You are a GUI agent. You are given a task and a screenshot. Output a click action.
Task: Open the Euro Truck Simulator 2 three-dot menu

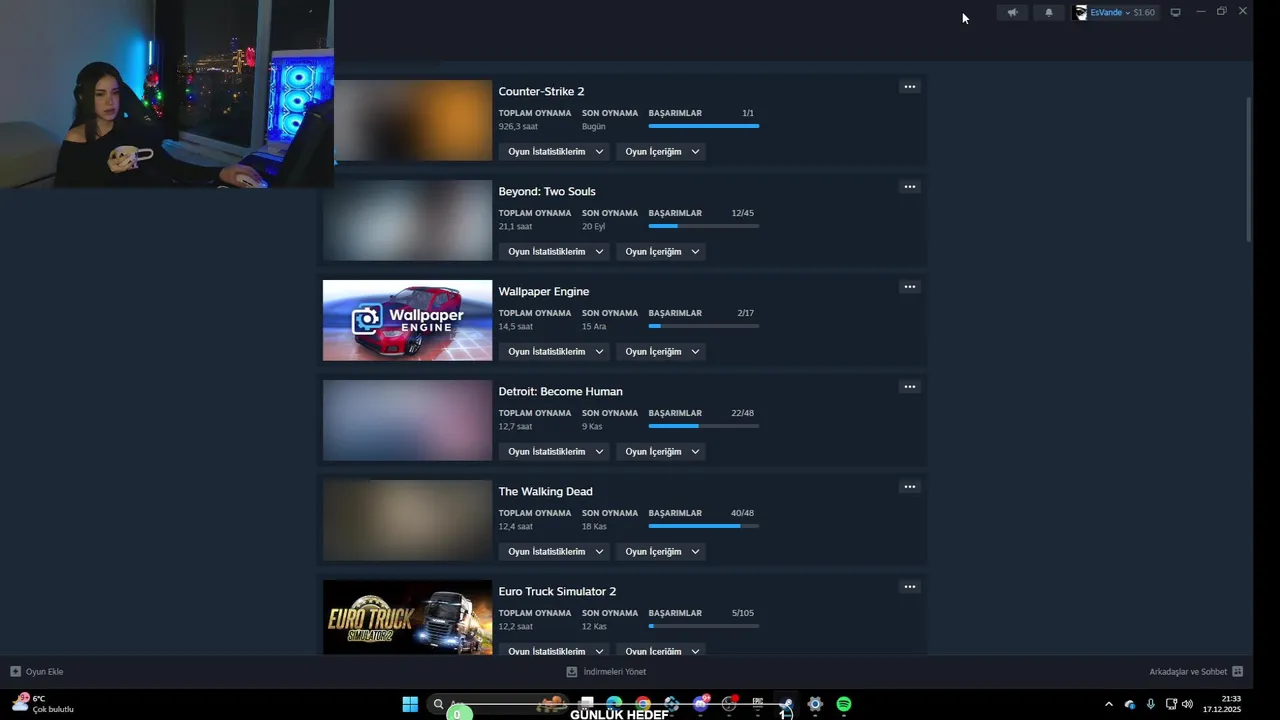909,587
